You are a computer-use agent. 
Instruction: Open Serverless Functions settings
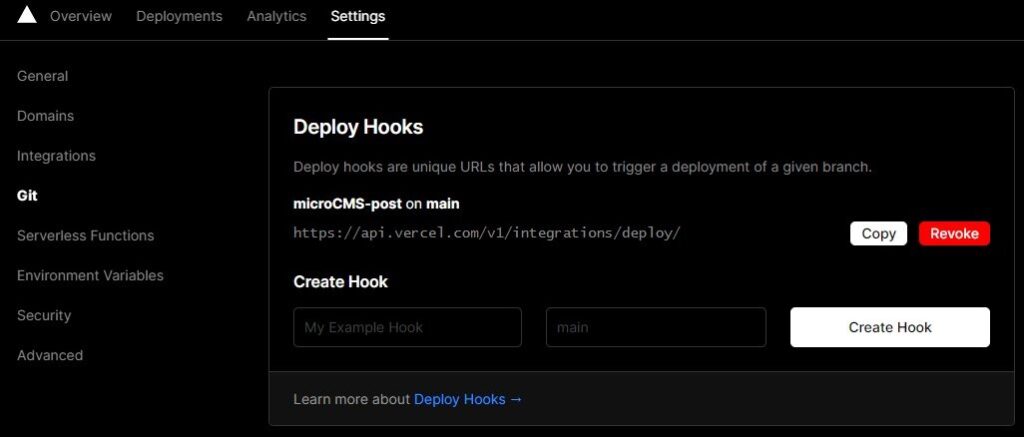coord(86,235)
